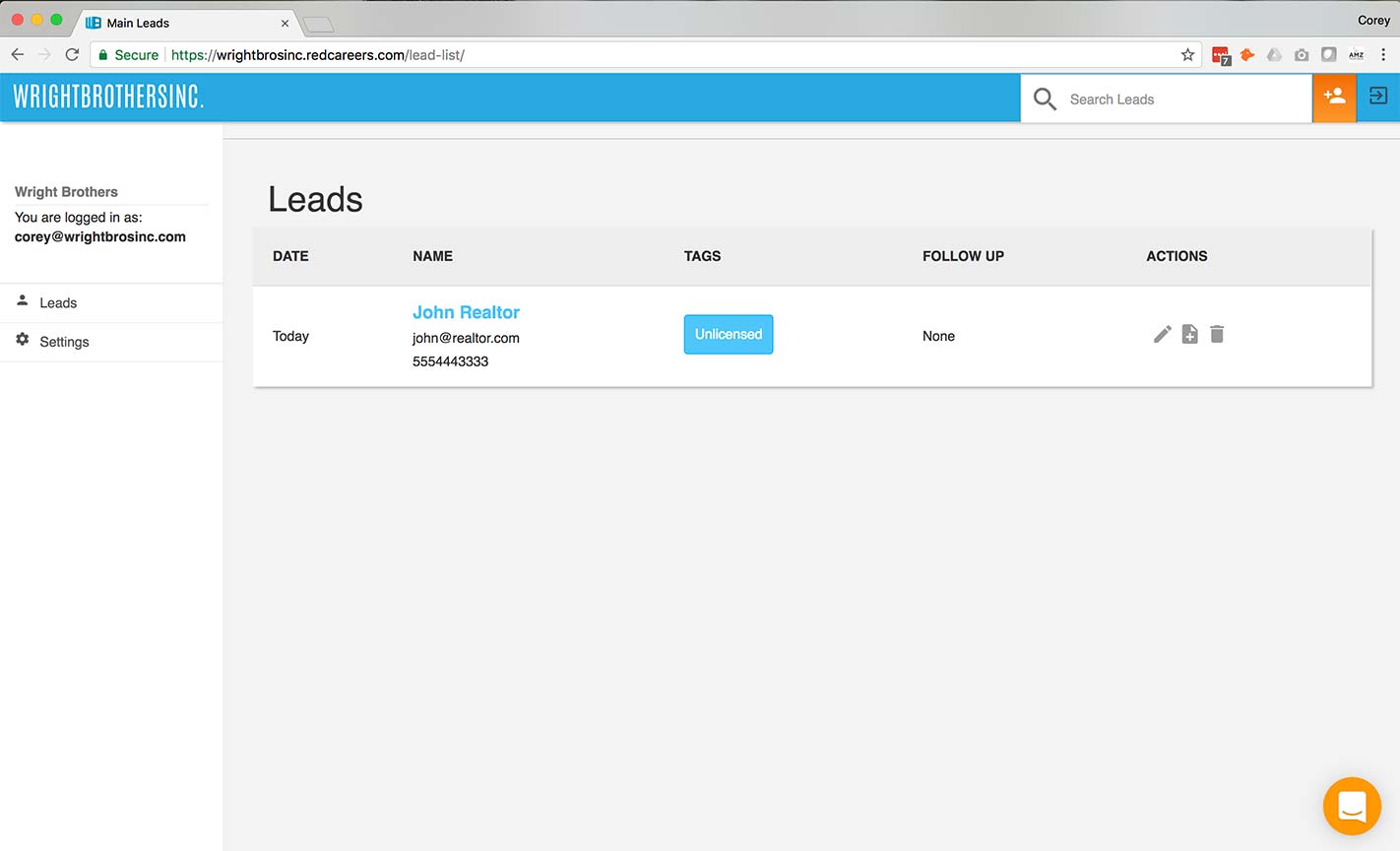Image resolution: width=1400 pixels, height=851 pixels.
Task: Open a new browser tab
Action: [x=318, y=25]
